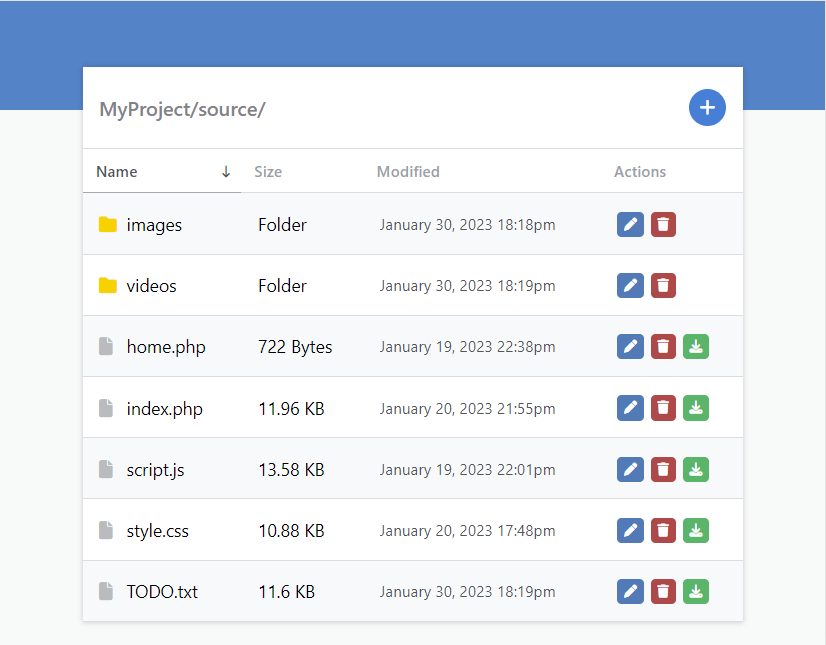Delete script.js using its red trash icon
This screenshot has width=826, height=645.
tap(663, 469)
